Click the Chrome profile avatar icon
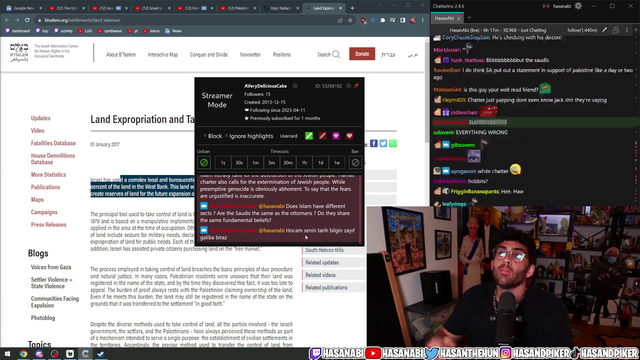This screenshot has width=640, height=360. (x=413, y=20)
